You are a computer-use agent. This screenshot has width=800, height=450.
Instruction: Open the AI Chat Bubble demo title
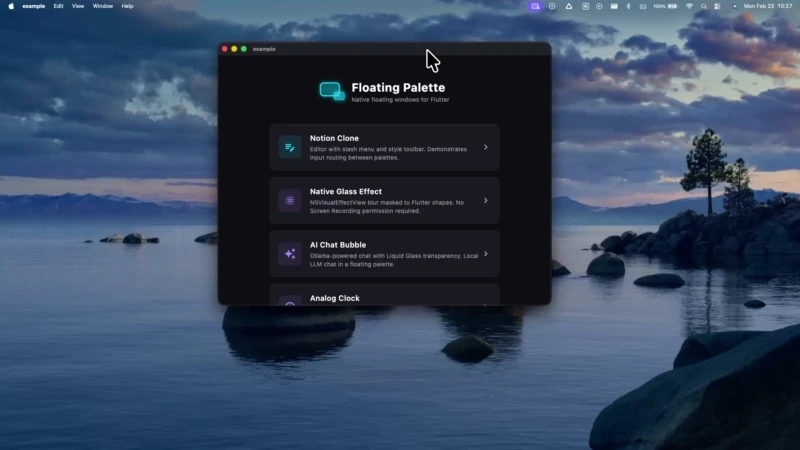pyautogui.click(x=338, y=245)
